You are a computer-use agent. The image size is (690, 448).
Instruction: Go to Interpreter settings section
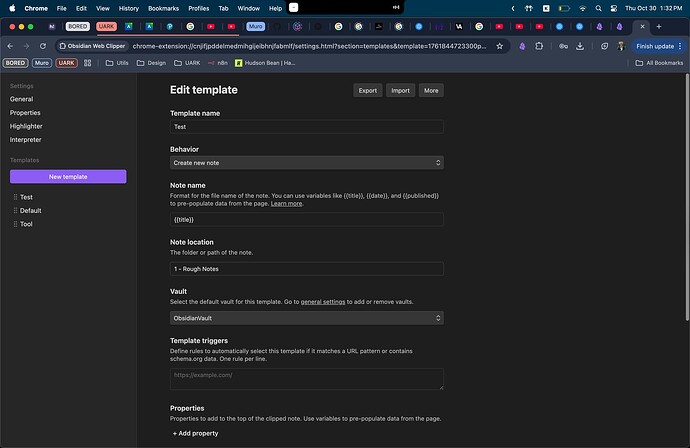click(26, 140)
